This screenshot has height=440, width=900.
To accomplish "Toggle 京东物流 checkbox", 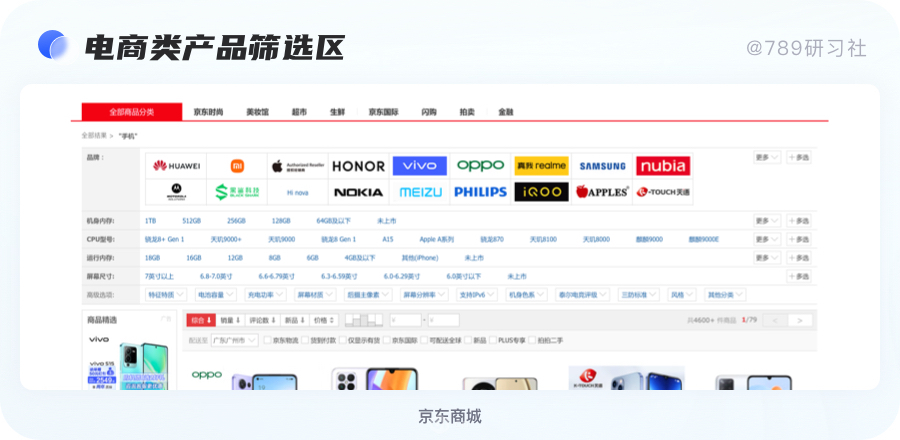I will tap(267, 340).
